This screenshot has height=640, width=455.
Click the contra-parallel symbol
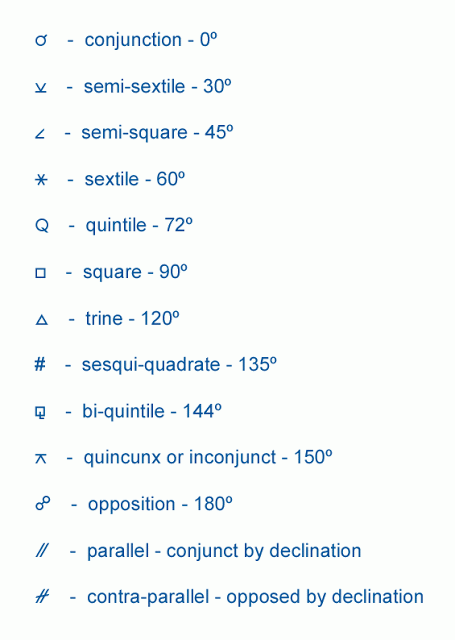(42, 597)
